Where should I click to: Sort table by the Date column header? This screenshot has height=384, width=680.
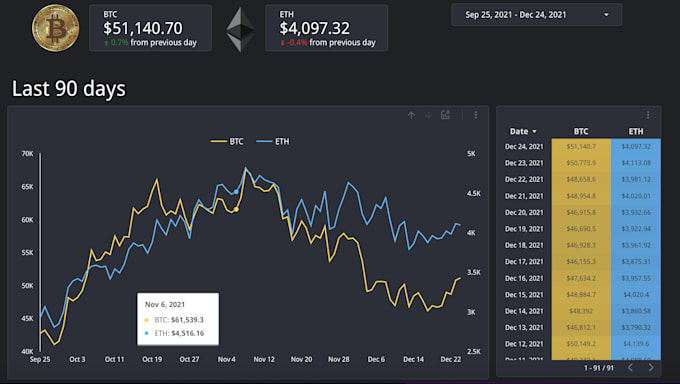pyautogui.click(x=523, y=131)
